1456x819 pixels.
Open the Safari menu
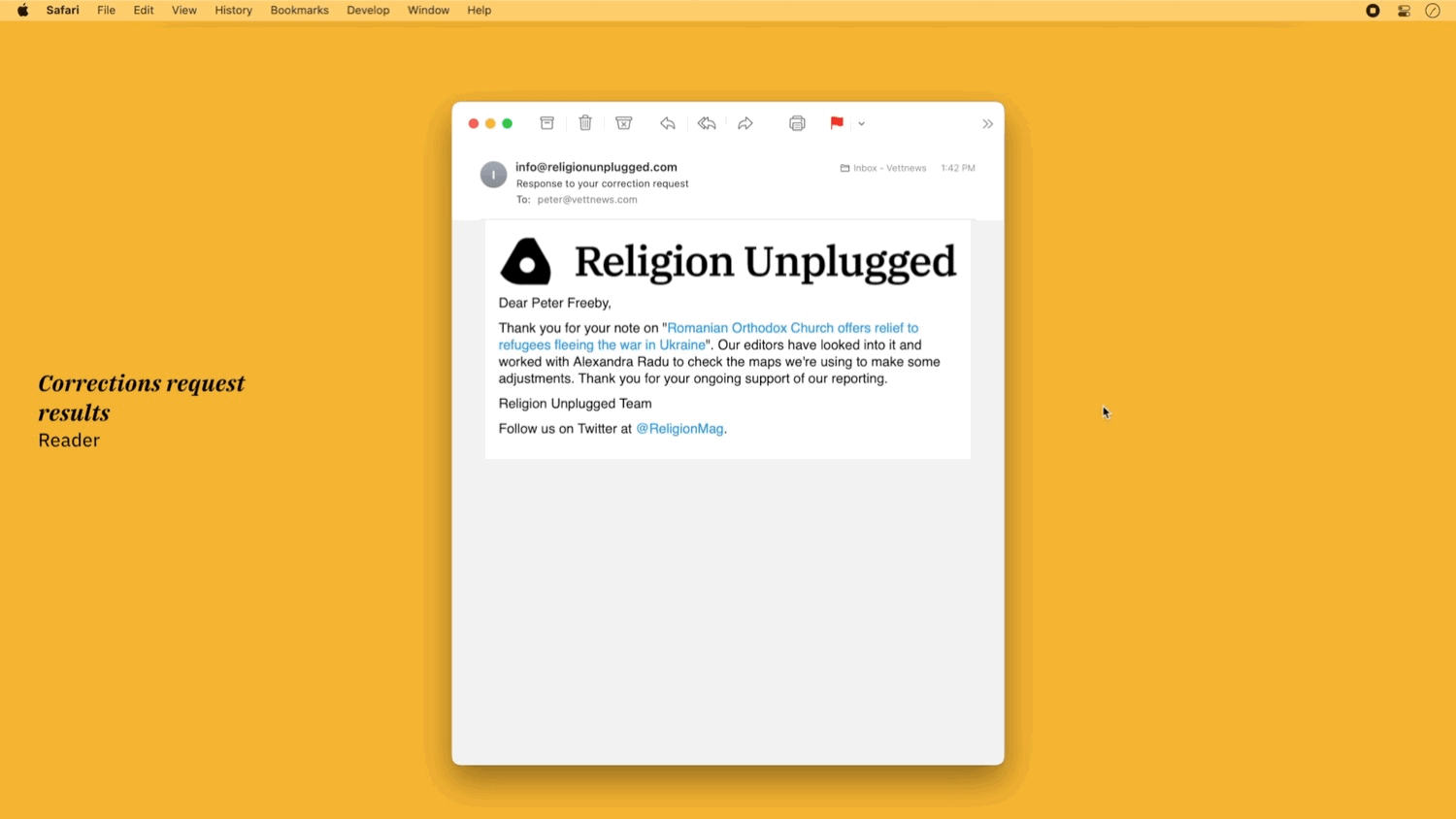[63, 11]
